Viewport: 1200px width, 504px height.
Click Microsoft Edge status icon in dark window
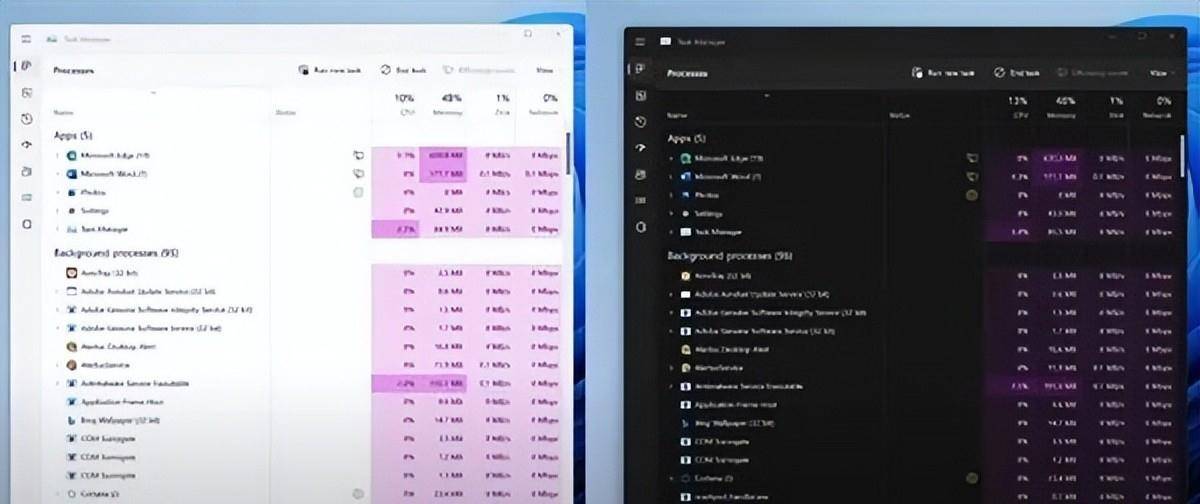click(971, 158)
